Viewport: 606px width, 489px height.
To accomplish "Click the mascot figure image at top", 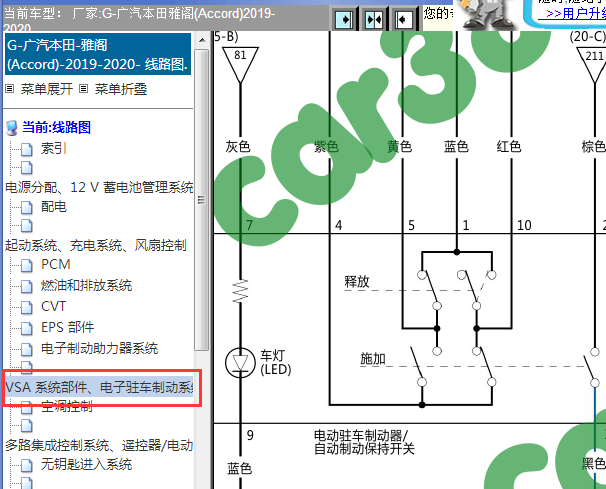I will (486, 15).
